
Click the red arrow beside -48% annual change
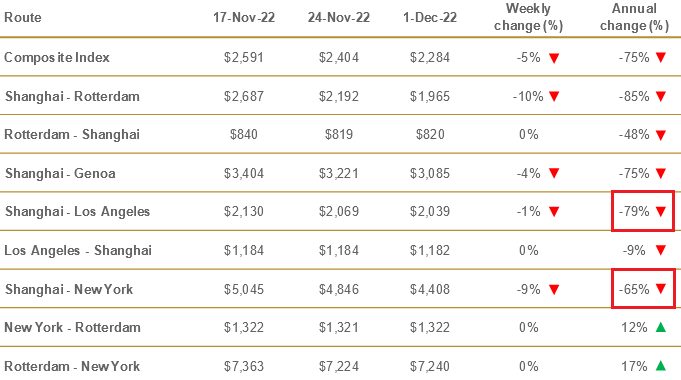(661, 135)
